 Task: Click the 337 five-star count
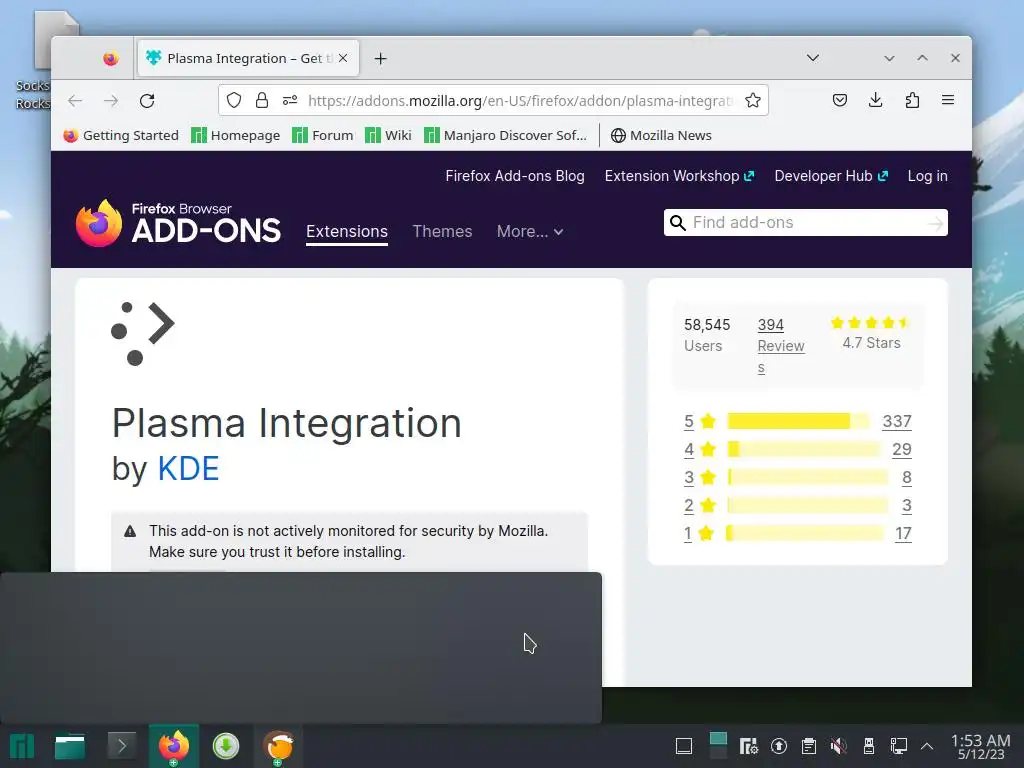point(897,421)
